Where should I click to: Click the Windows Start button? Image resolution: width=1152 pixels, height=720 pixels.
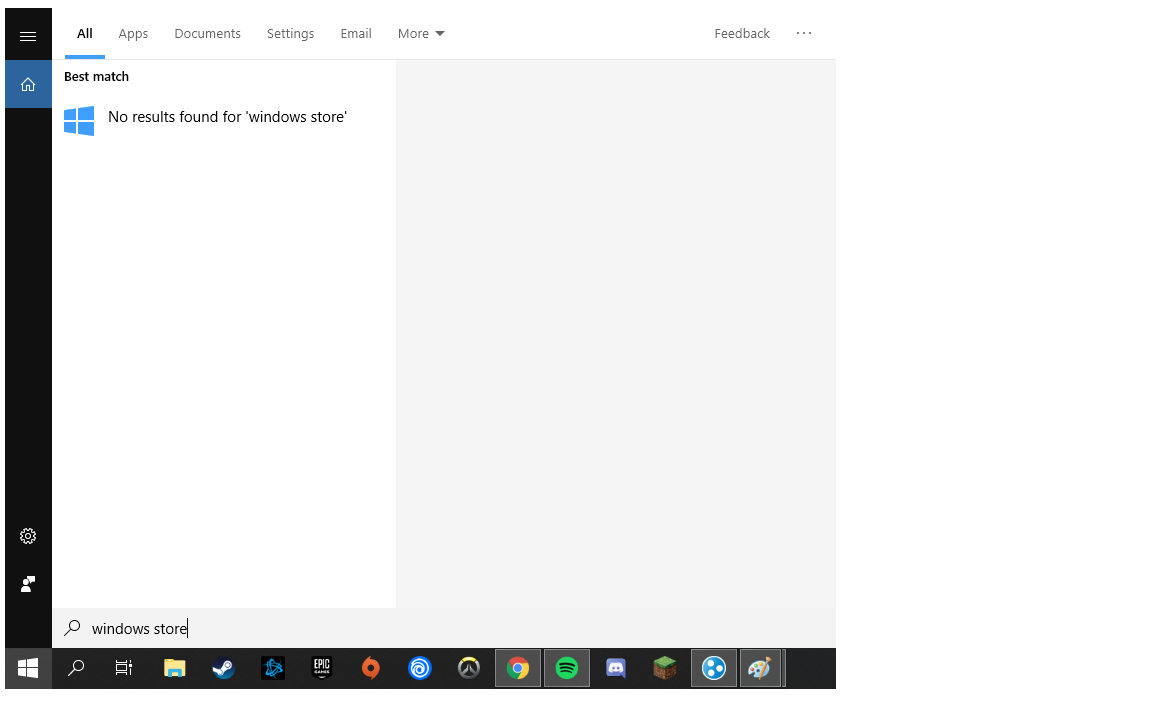pyautogui.click(x=28, y=669)
